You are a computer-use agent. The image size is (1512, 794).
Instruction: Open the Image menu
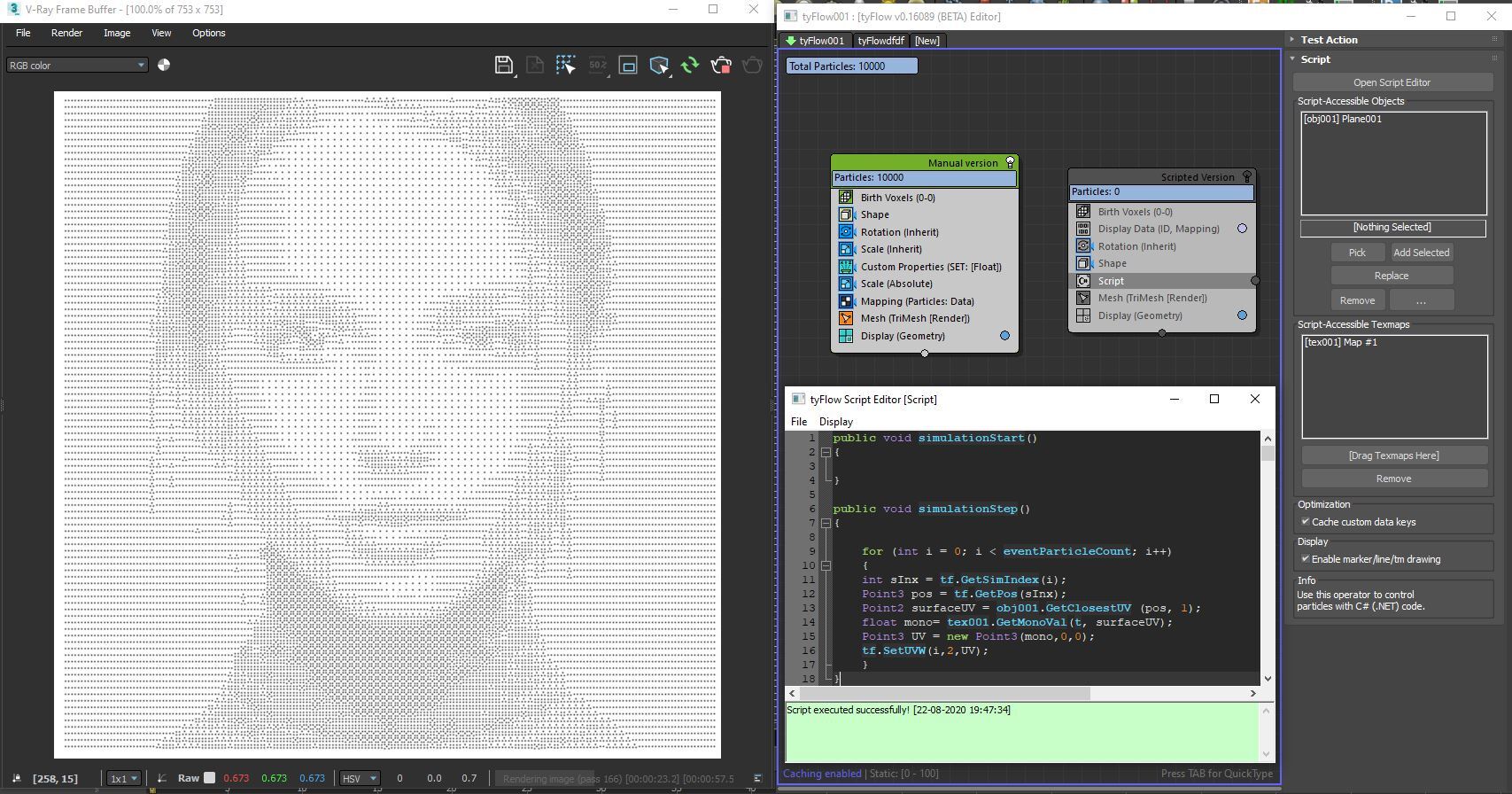pos(117,33)
